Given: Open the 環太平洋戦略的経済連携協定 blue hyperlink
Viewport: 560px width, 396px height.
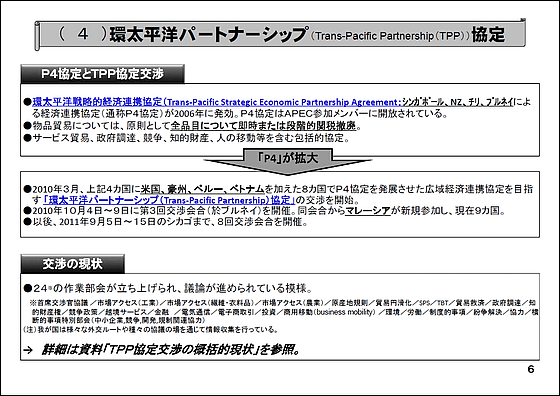Looking at the screenshot, I should coord(217,102).
